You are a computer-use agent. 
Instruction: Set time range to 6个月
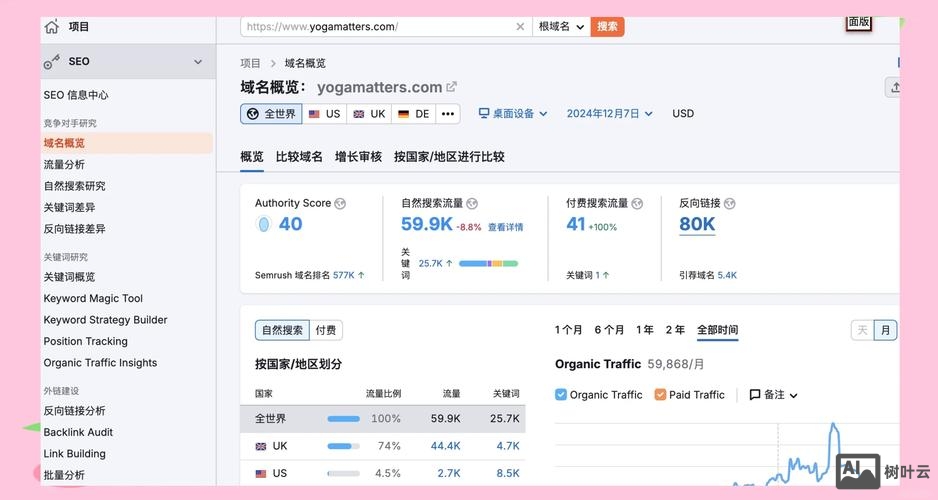point(609,330)
